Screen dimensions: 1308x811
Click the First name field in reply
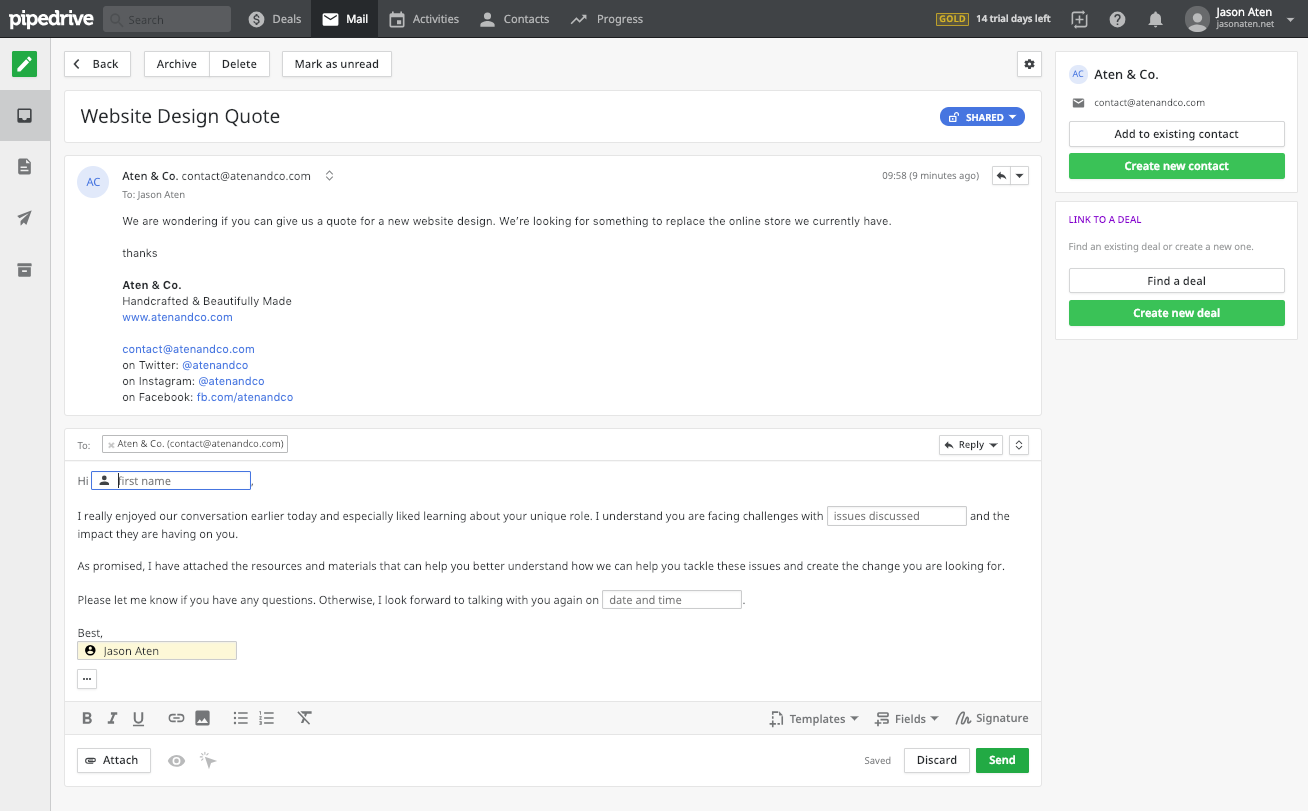[x=180, y=481]
